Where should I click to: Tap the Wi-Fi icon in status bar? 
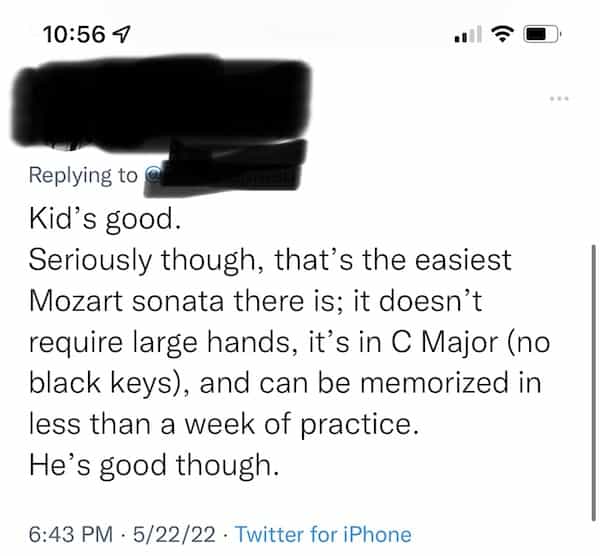point(503,32)
